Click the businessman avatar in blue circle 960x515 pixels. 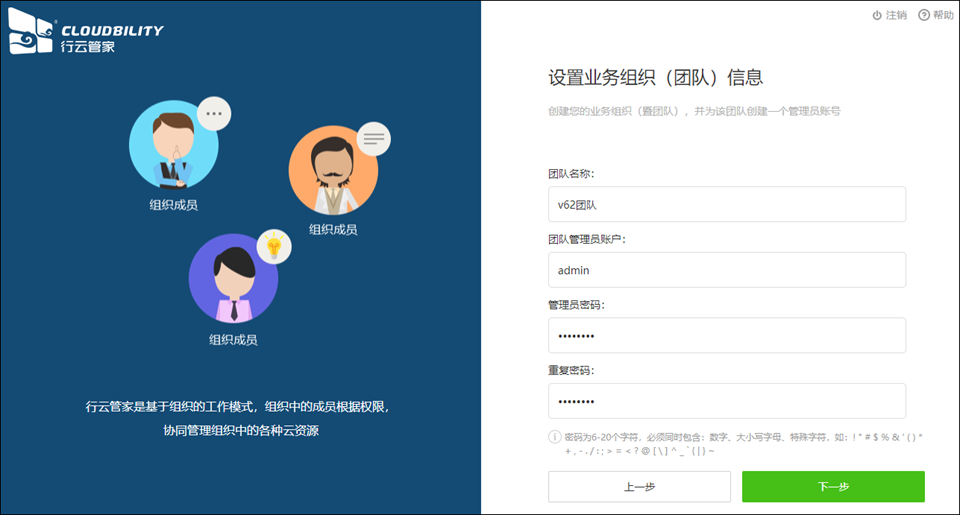pyautogui.click(x=173, y=145)
